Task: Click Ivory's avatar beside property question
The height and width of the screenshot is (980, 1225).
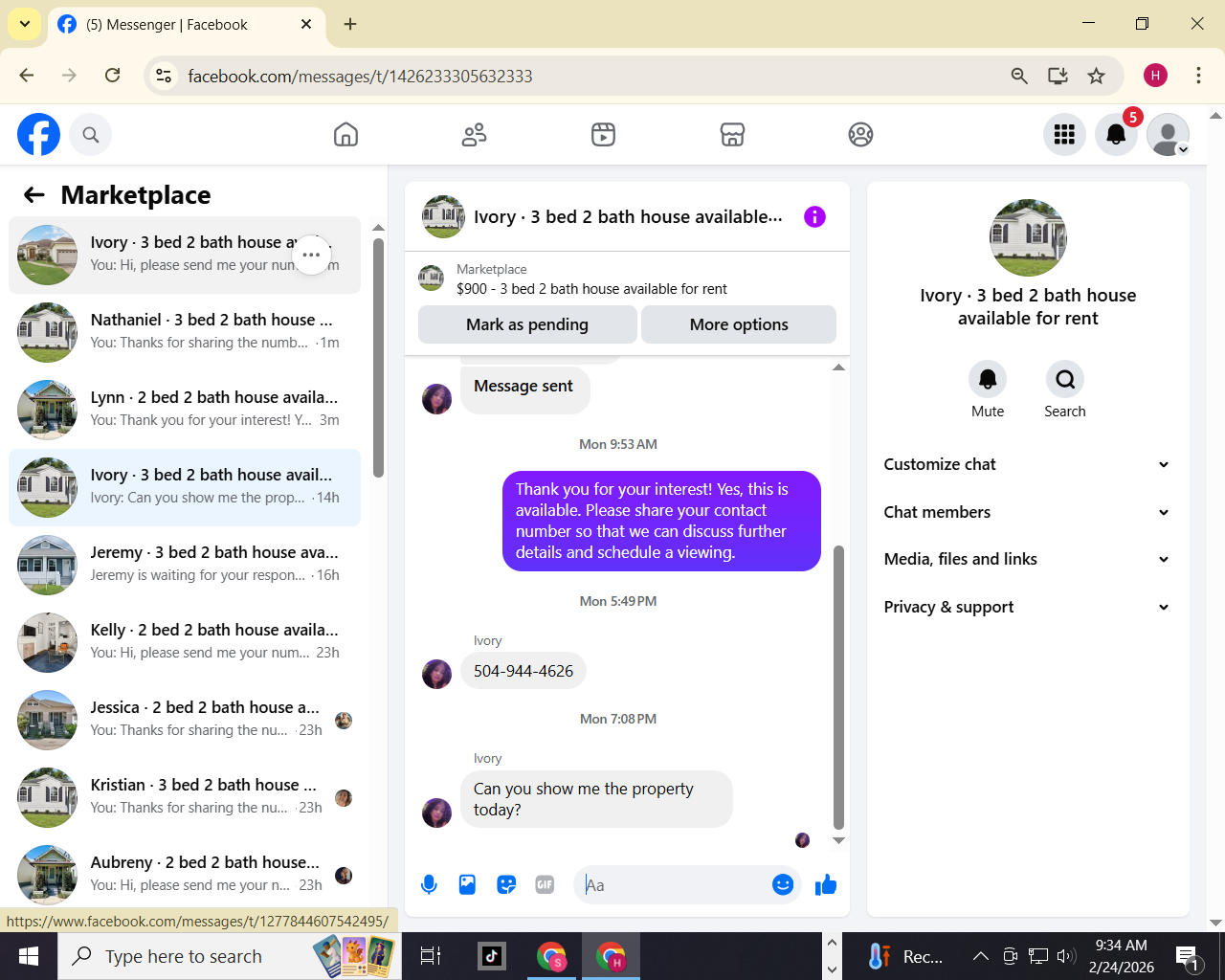Action: pos(436,813)
